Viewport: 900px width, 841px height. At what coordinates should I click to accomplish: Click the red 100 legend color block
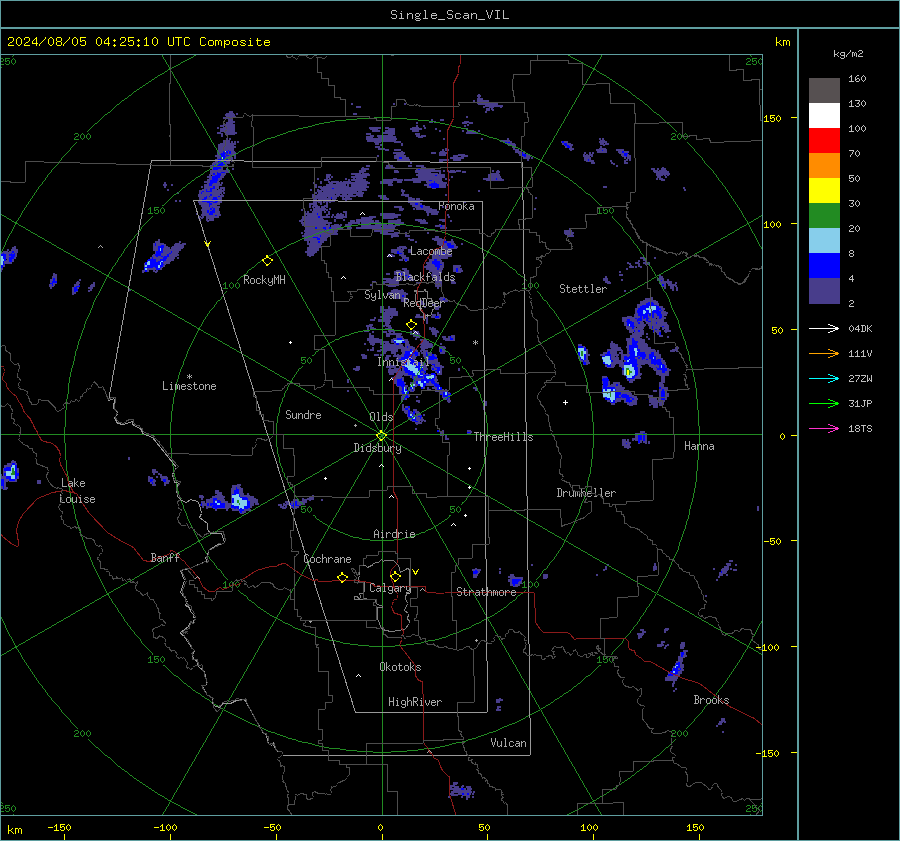pos(824,141)
